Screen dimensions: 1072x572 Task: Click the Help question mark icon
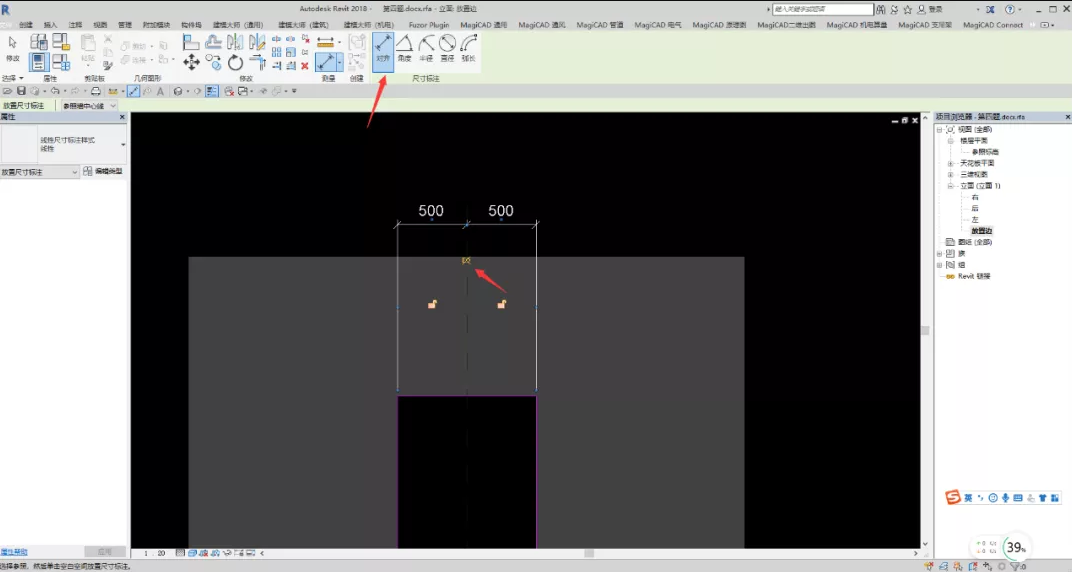[1010, 10]
